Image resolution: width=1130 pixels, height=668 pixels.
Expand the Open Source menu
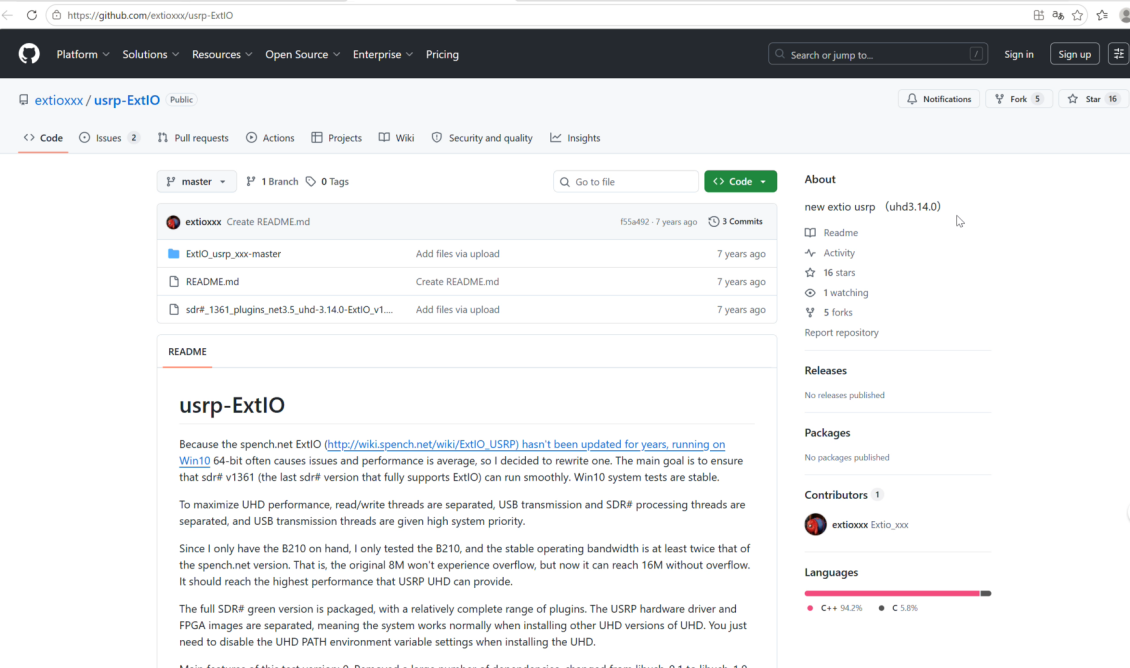[x=302, y=54]
